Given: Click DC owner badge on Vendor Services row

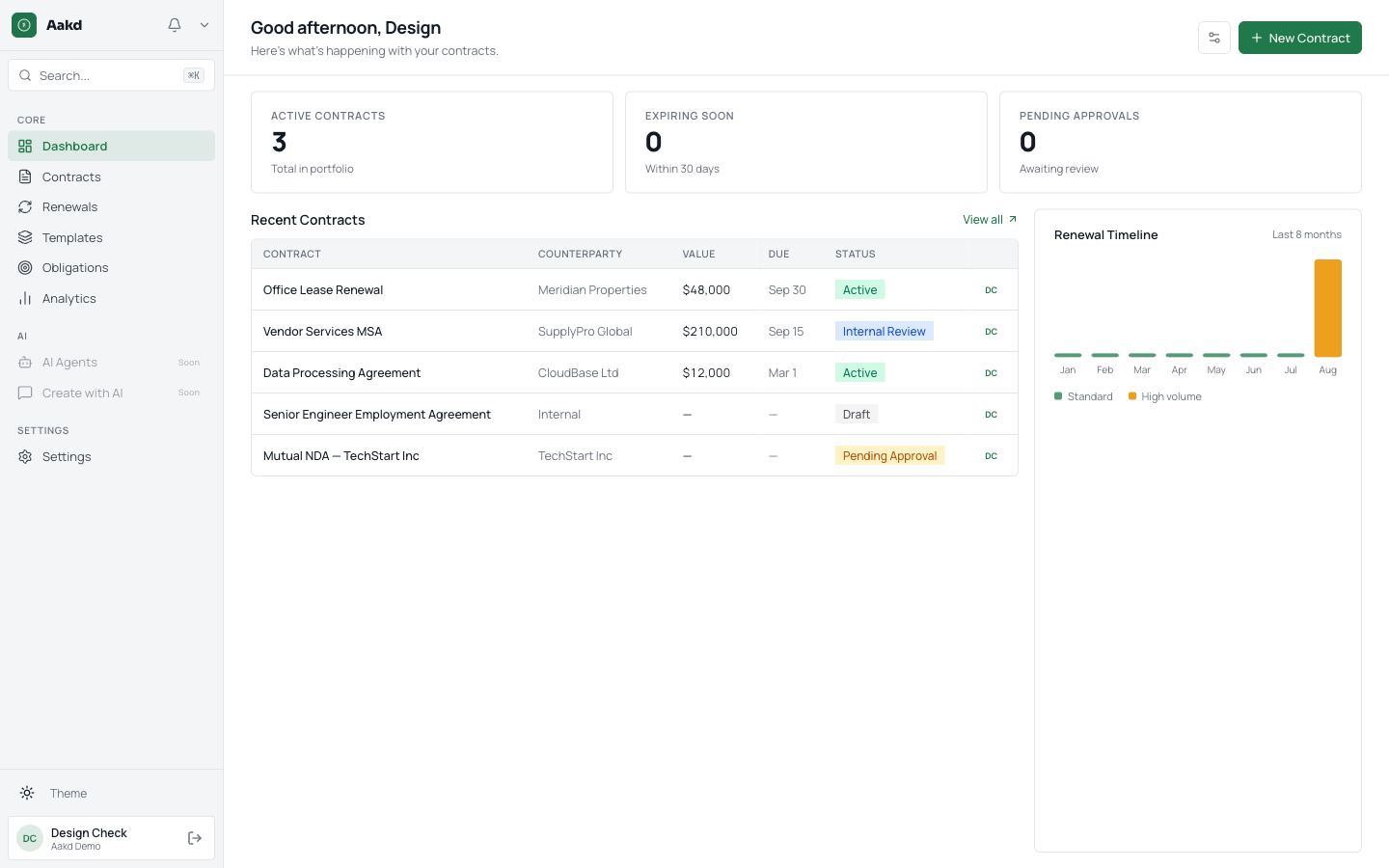Looking at the screenshot, I should [x=991, y=332].
